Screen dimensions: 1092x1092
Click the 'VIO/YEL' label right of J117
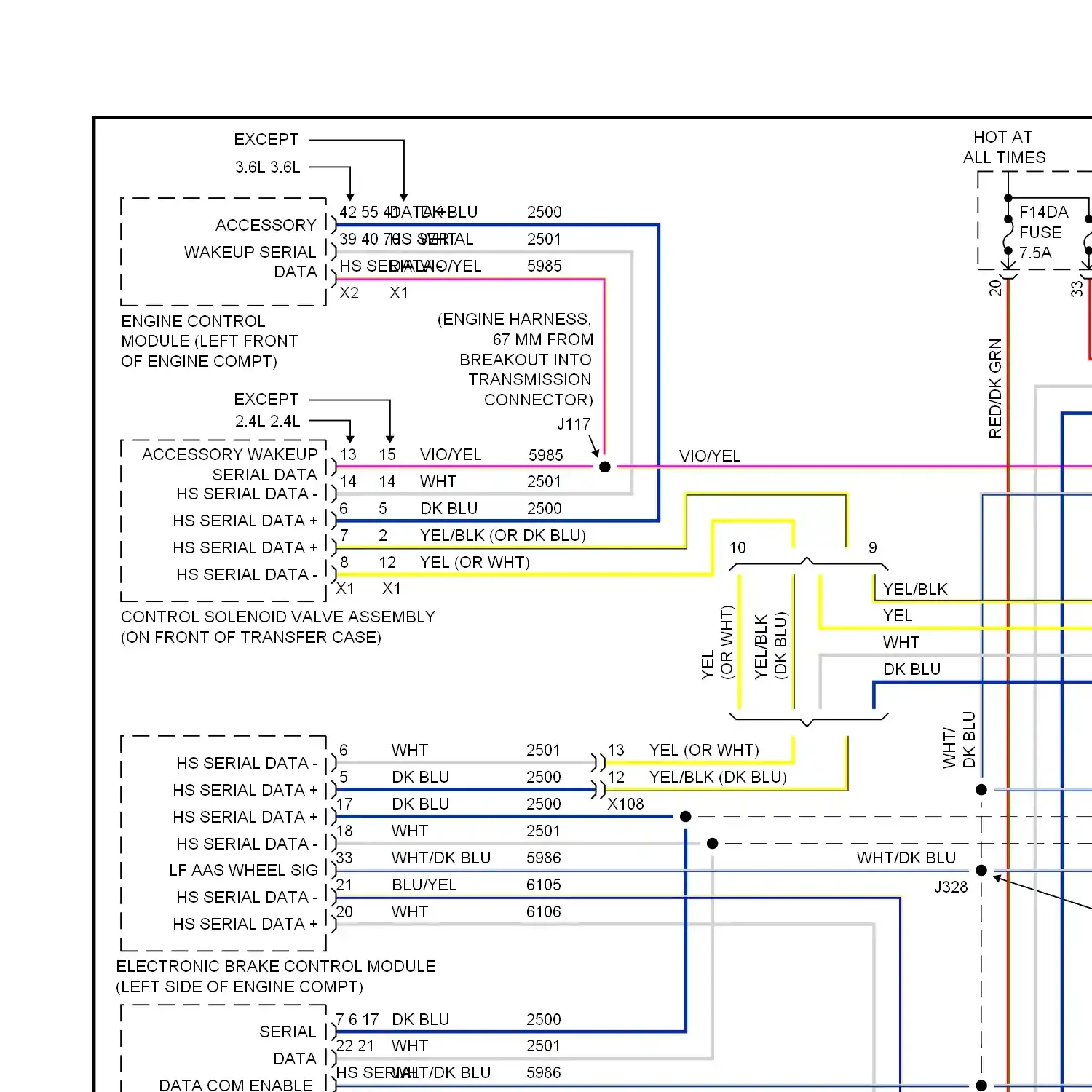point(710,456)
